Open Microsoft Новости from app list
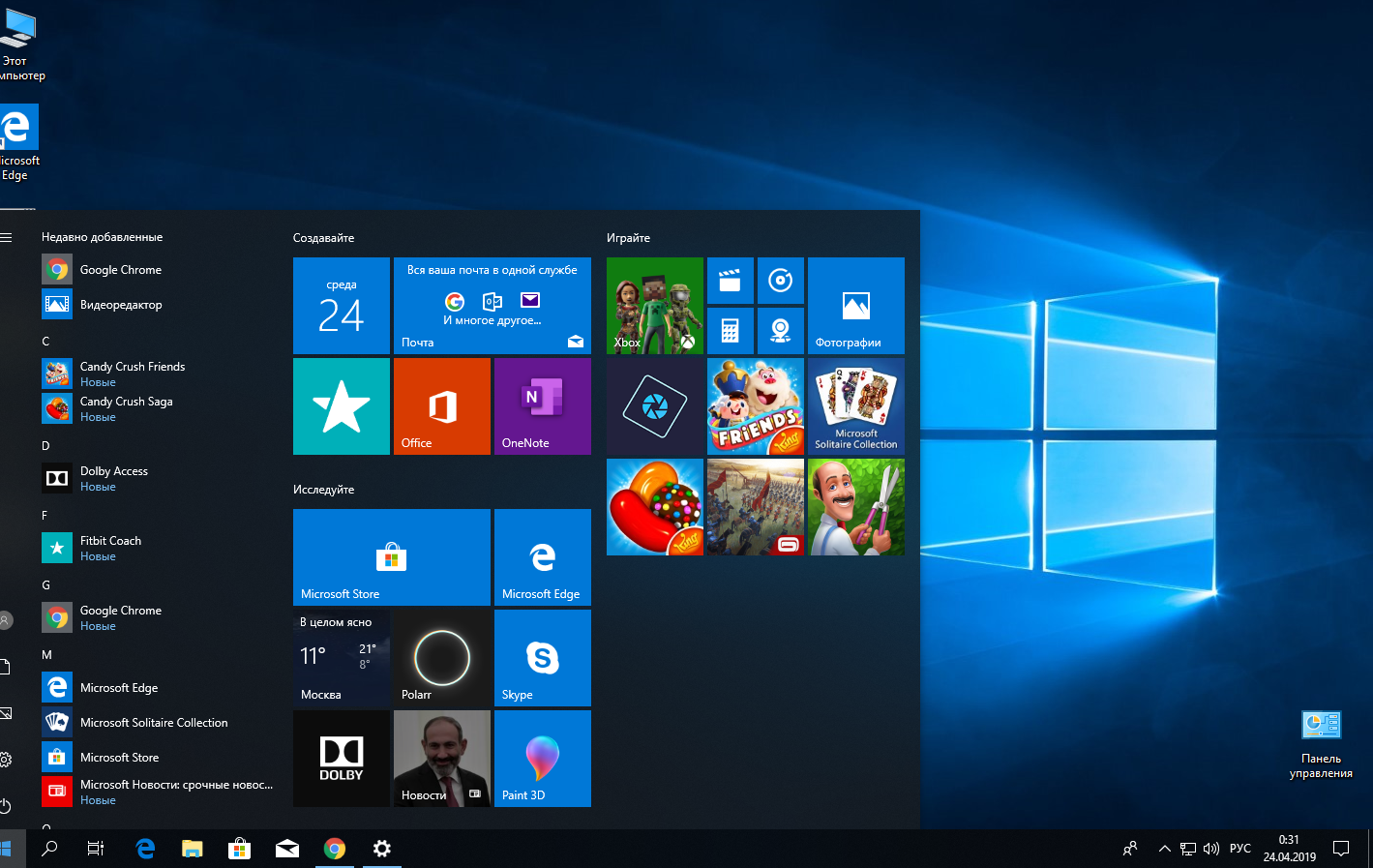Image resolution: width=1373 pixels, height=868 pixels. (158, 792)
